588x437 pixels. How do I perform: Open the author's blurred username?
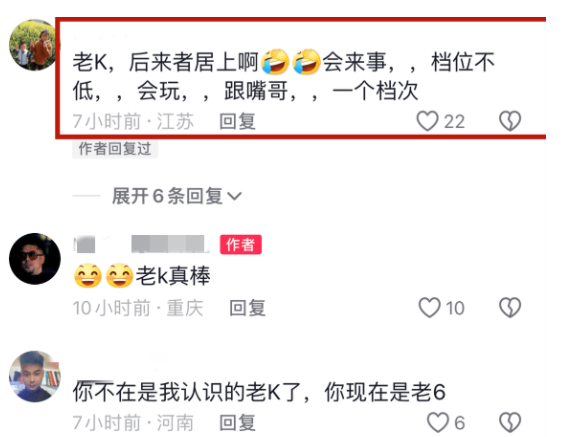(x=139, y=244)
